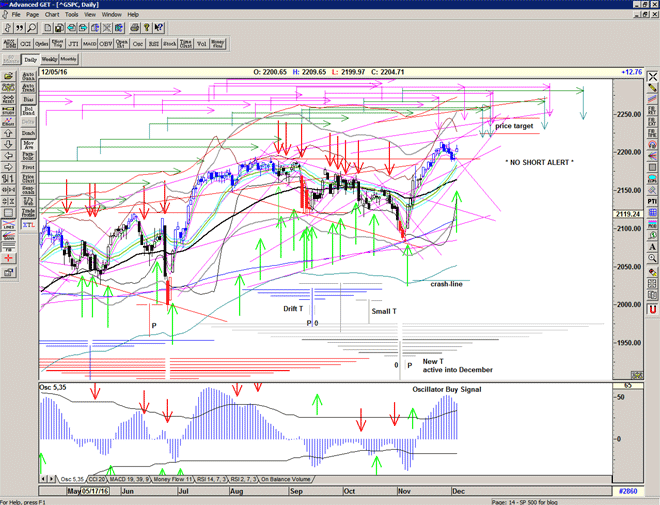Switch to the Weekly timeframe
This screenshot has height=505, width=660.
click(x=49, y=60)
